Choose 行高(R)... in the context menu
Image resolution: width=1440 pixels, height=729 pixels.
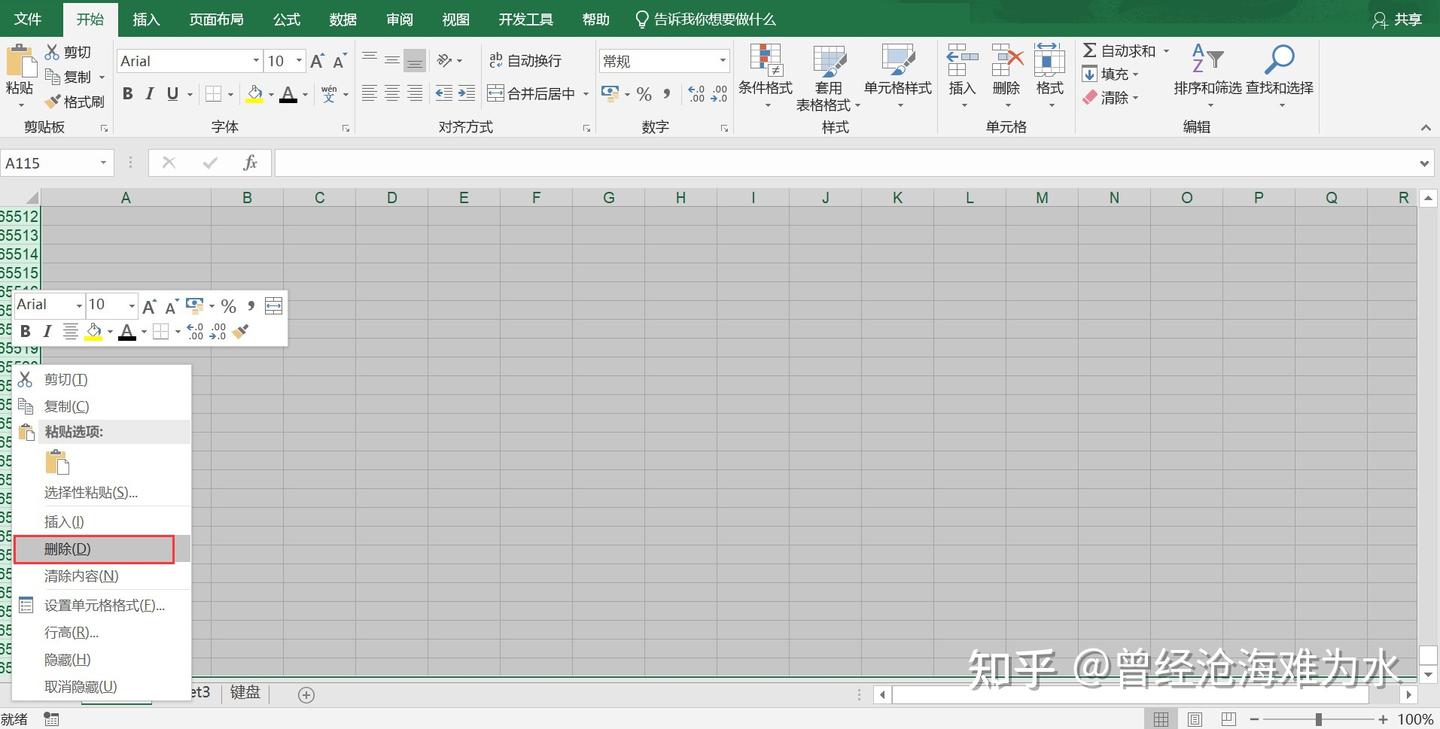pos(101,633)
